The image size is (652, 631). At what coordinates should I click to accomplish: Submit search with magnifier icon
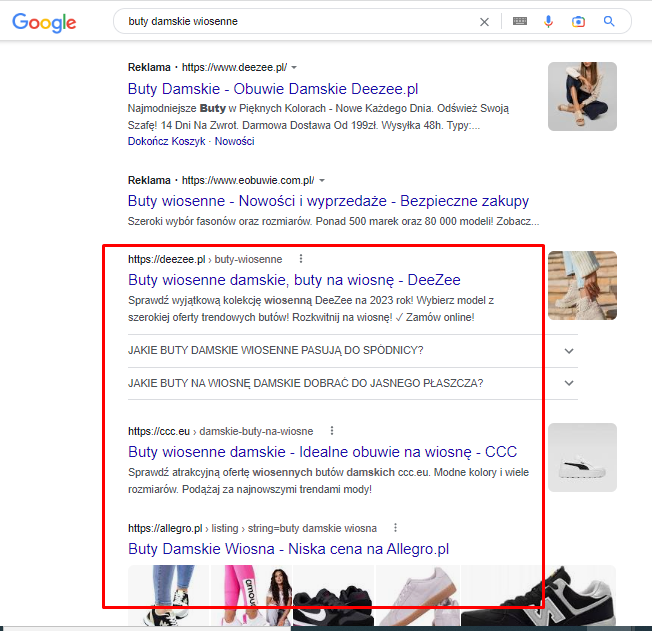click(x=609, y=21)
